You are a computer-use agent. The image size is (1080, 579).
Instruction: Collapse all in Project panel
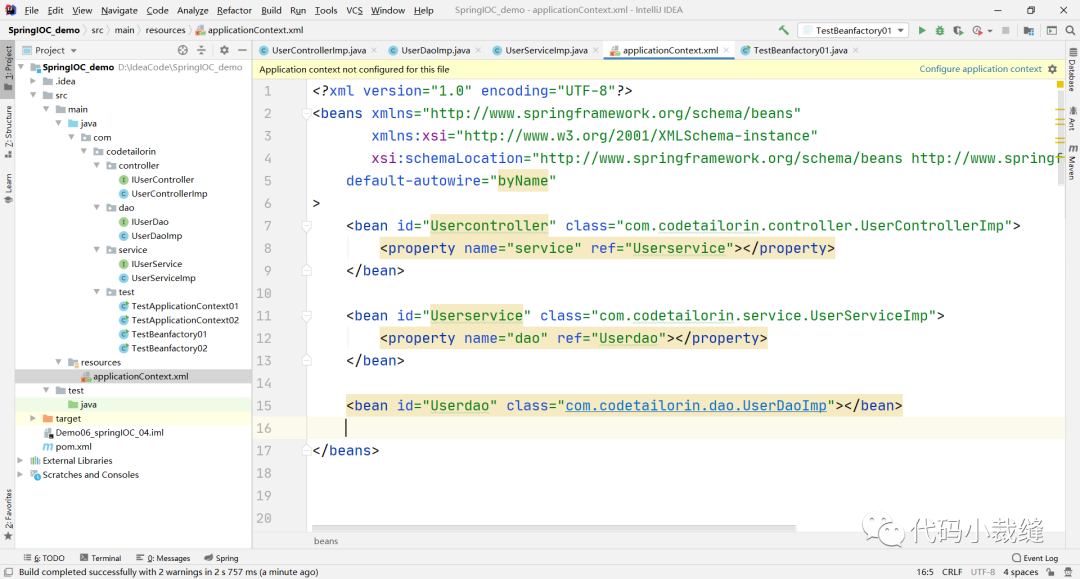click(201, 50)
